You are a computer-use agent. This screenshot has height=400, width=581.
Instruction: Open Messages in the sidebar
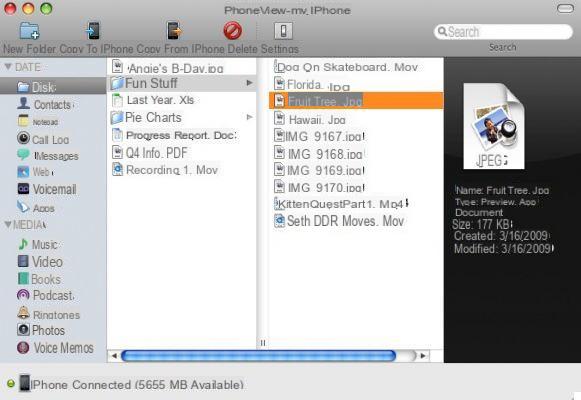(47, 156)
